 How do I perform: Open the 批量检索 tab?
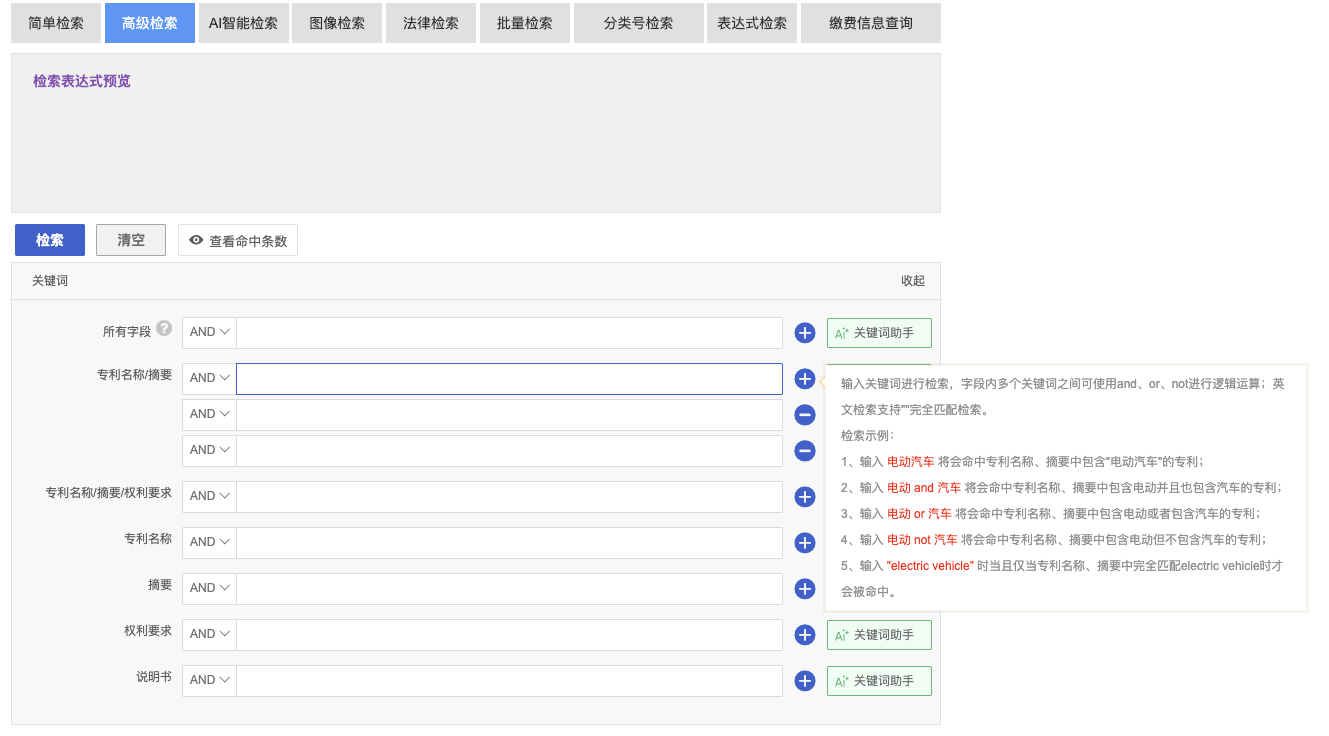[x=525, y=23]
